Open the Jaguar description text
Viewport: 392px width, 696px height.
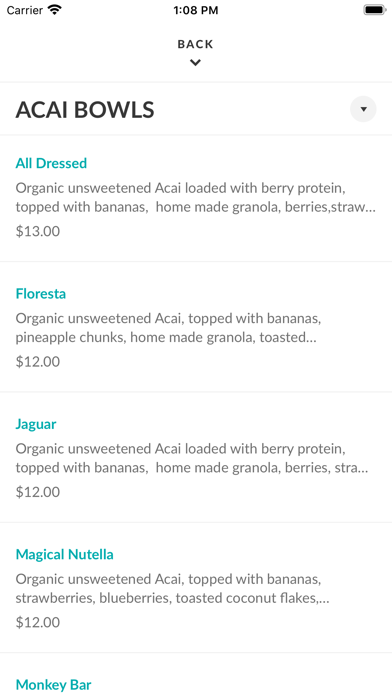(x=192, y=458)
